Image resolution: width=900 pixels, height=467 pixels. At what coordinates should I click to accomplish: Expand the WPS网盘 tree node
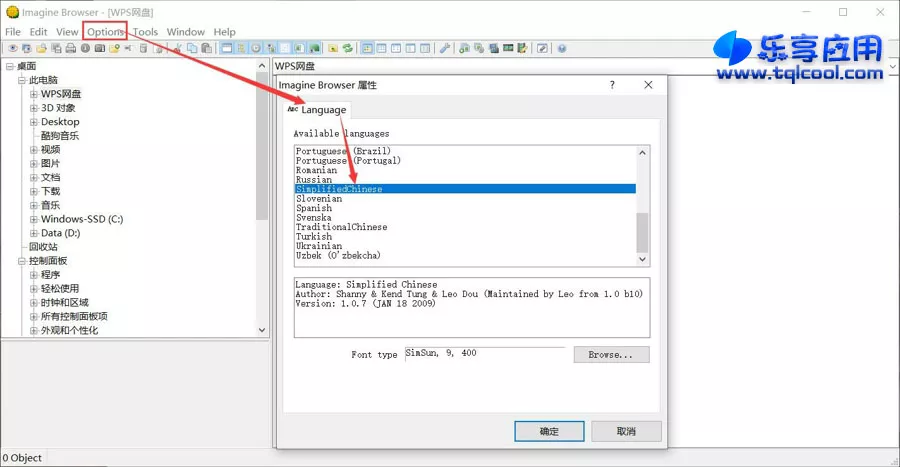tap(33, 94)
